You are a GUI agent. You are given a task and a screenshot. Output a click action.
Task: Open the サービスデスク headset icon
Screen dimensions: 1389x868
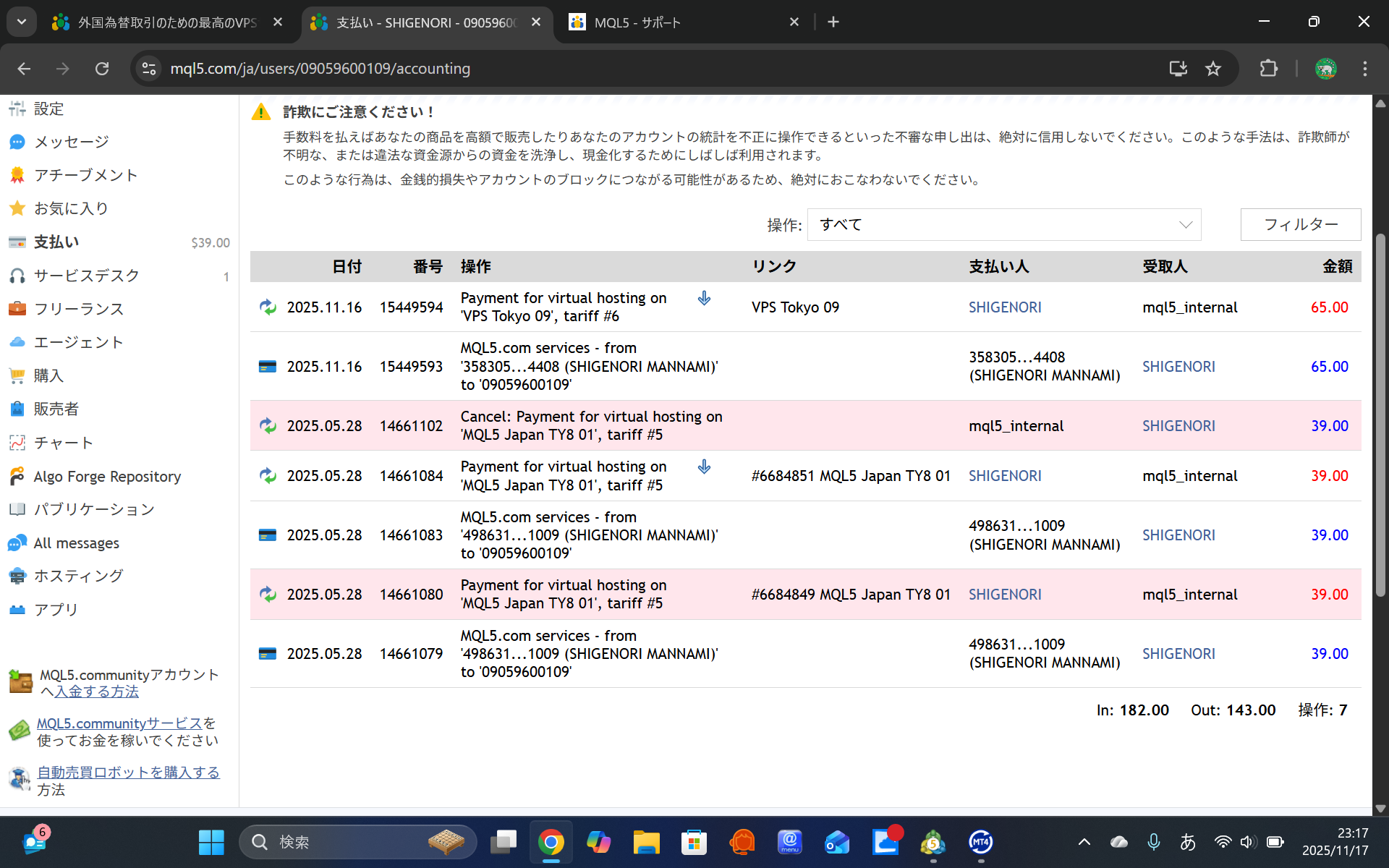click(x=17, y=276)
